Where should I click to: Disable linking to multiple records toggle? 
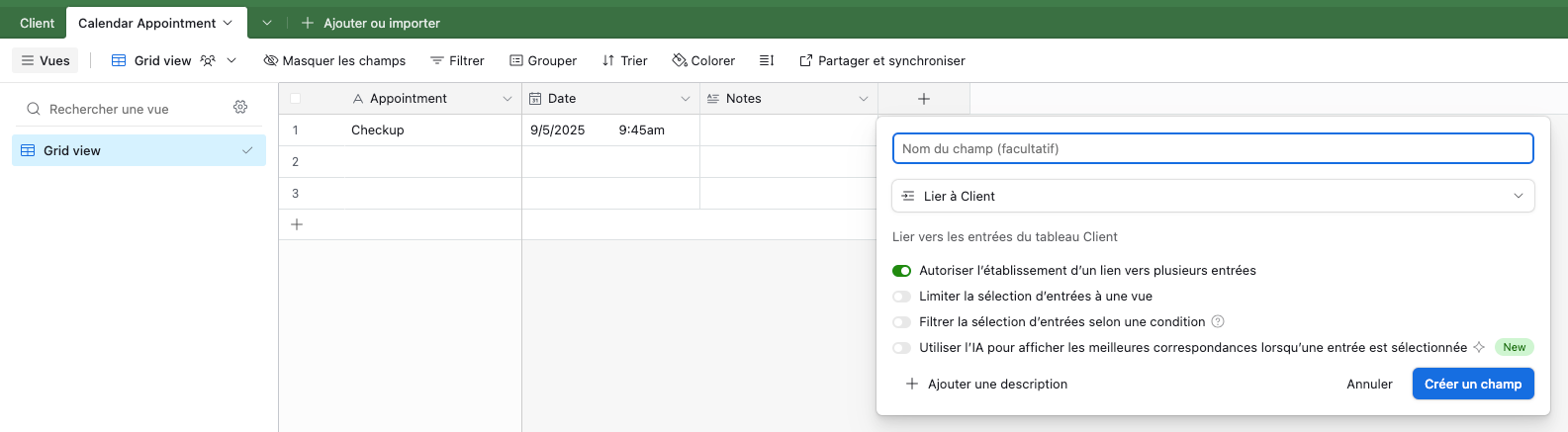point(901,270)
